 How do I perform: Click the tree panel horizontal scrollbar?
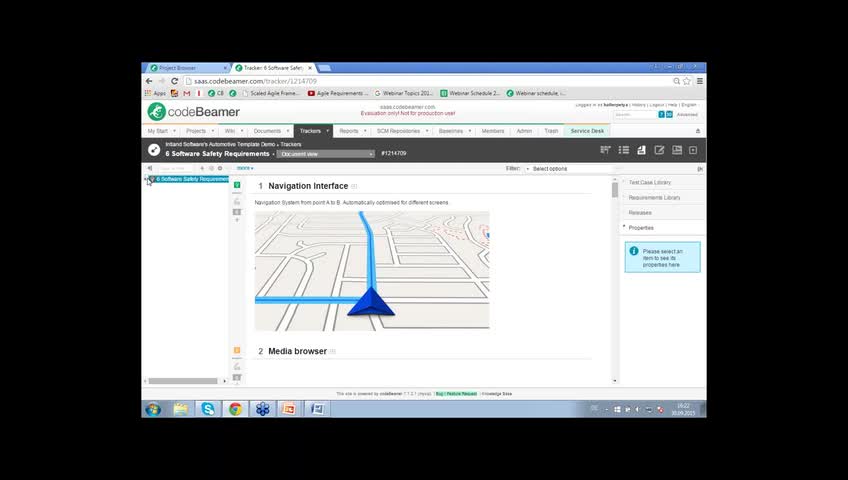click(183, 381)
